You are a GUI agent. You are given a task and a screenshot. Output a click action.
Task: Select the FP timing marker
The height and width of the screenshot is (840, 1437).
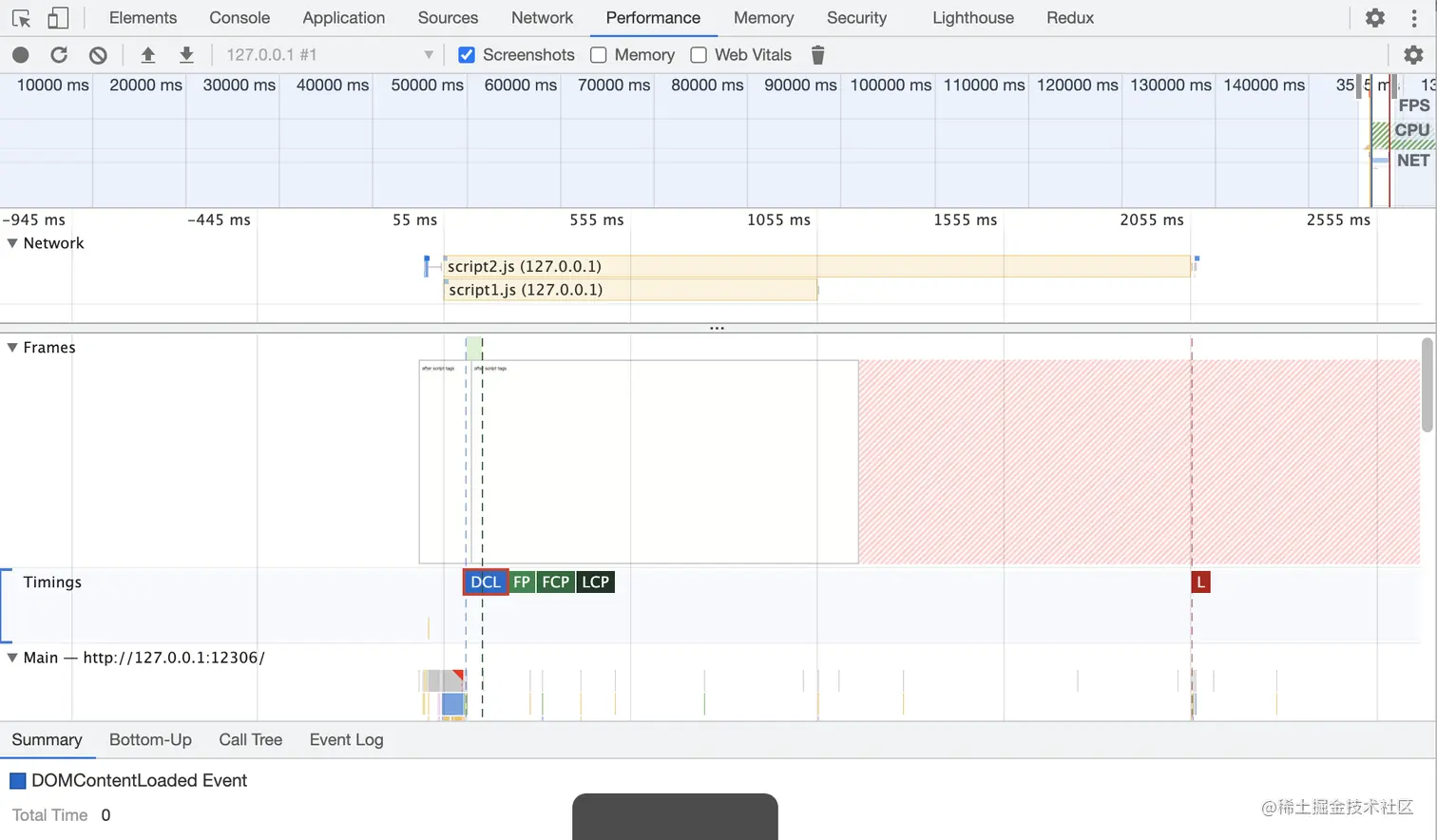(522, 582)
